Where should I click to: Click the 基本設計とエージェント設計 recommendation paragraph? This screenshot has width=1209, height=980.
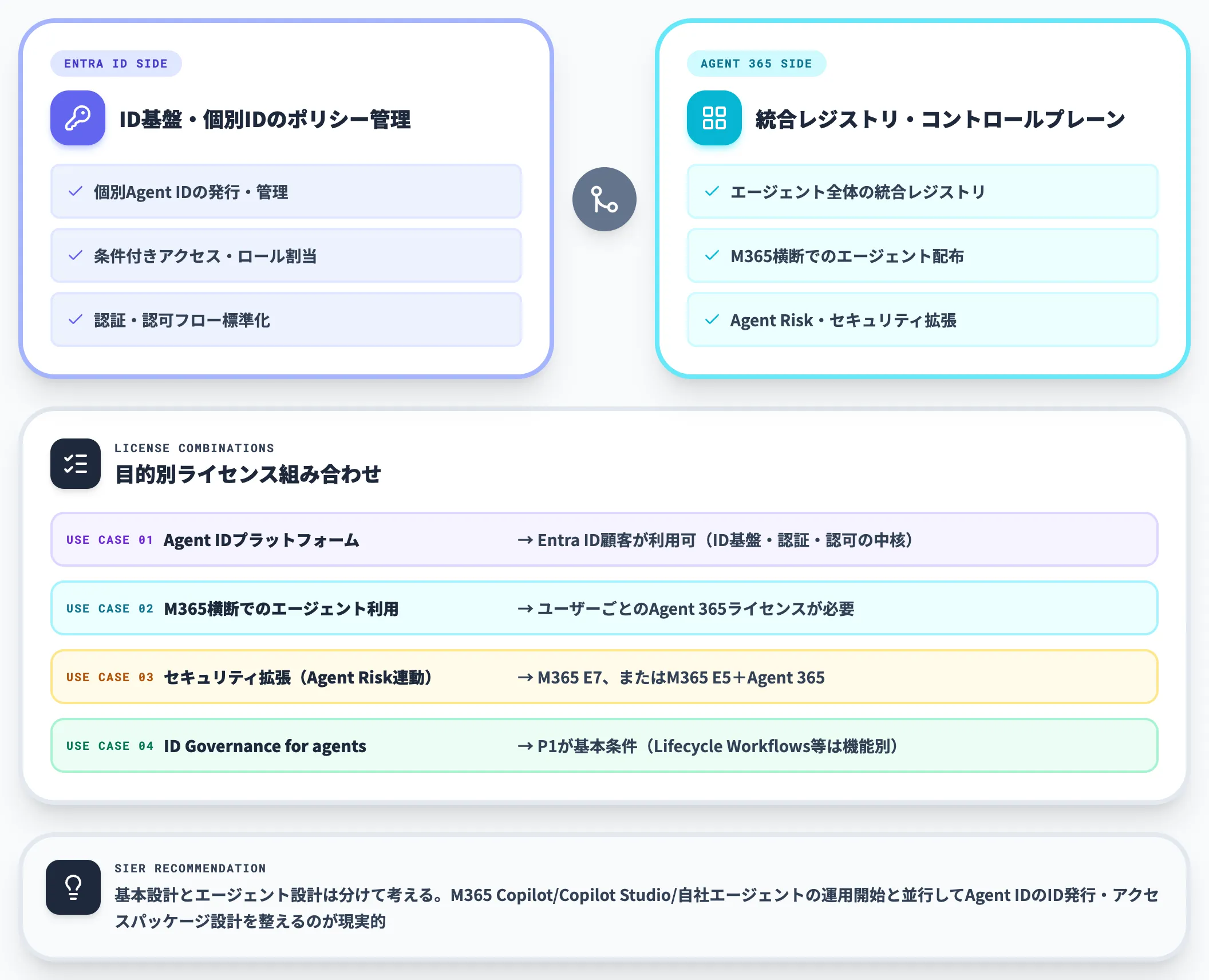(637, 908)
